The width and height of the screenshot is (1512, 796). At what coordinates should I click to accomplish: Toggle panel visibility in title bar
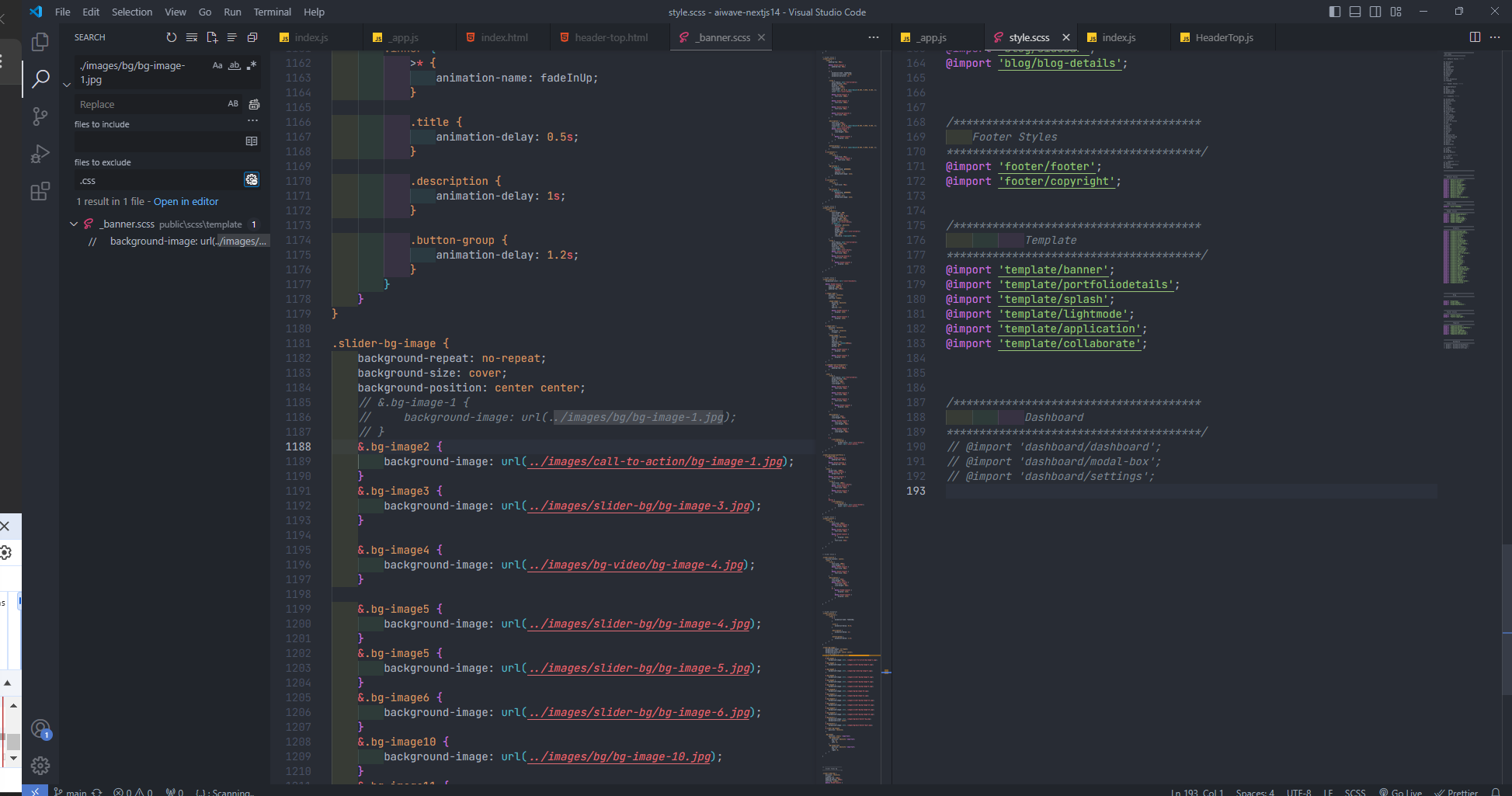pyautogui.click(x=1355, y=12)
